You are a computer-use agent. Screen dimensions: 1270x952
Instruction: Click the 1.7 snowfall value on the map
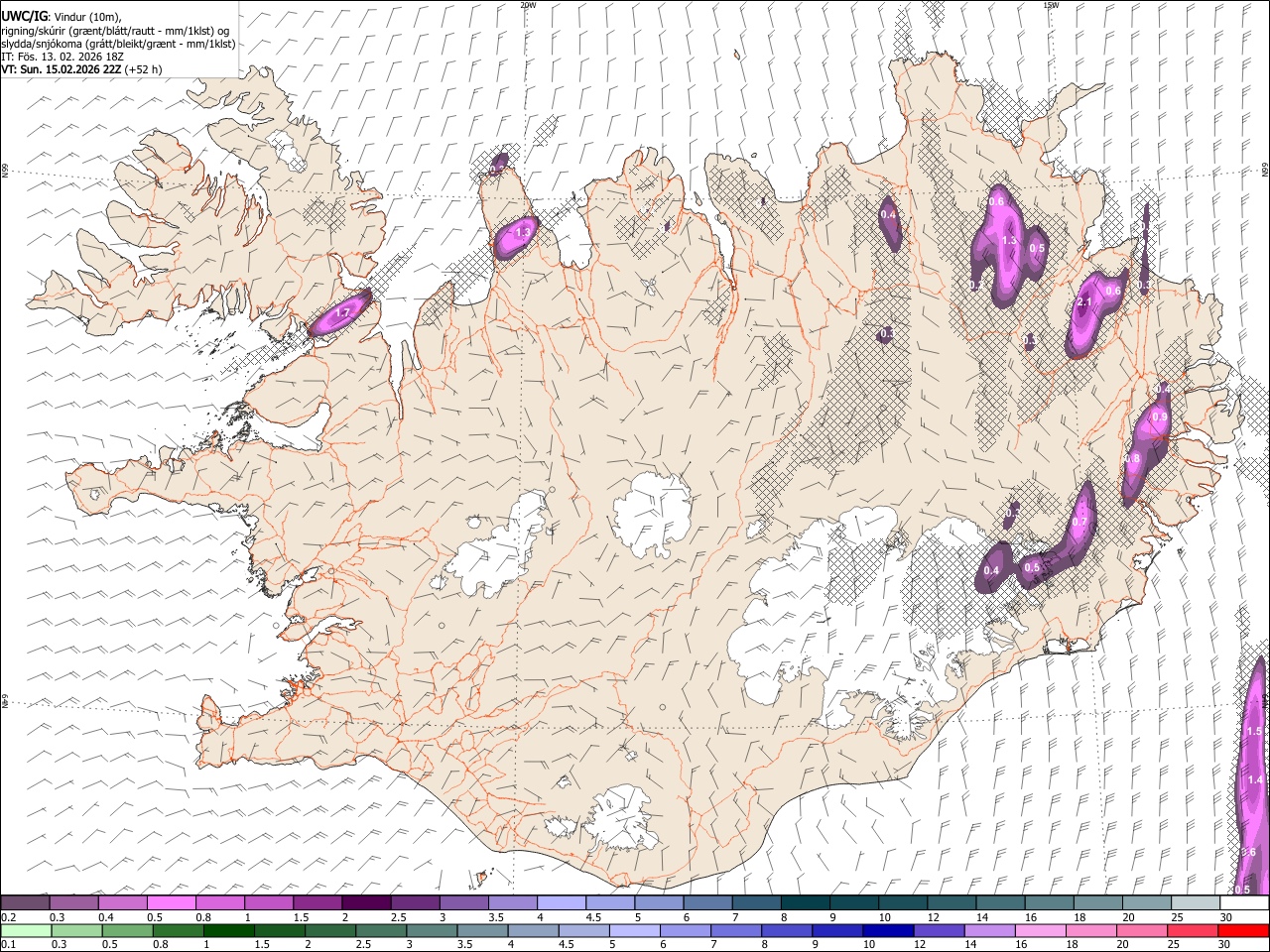coord(343,312)
